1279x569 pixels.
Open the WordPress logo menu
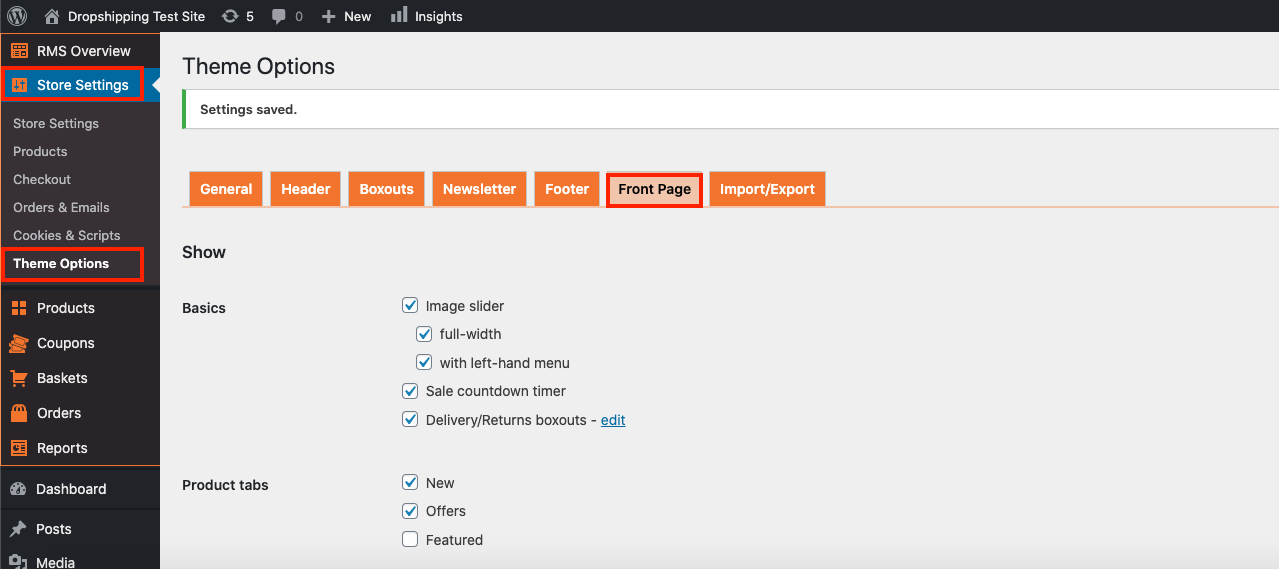click(x=17, y=16)
